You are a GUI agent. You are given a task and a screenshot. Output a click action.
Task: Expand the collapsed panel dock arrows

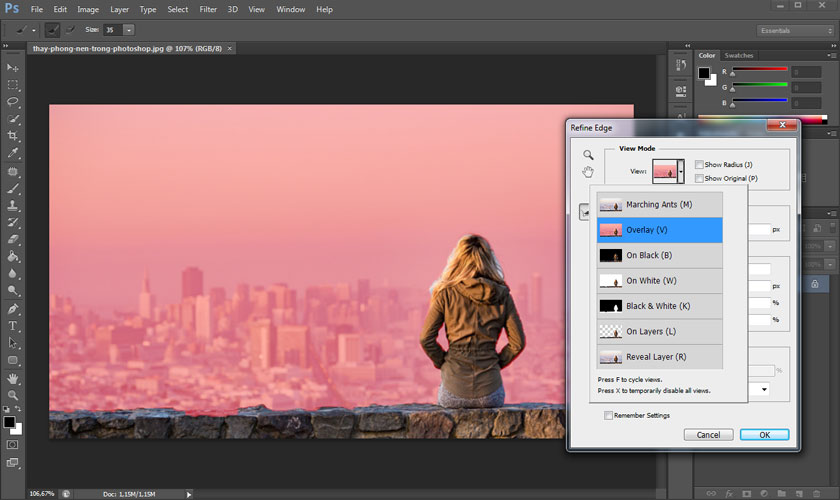(x=688, y=46)
